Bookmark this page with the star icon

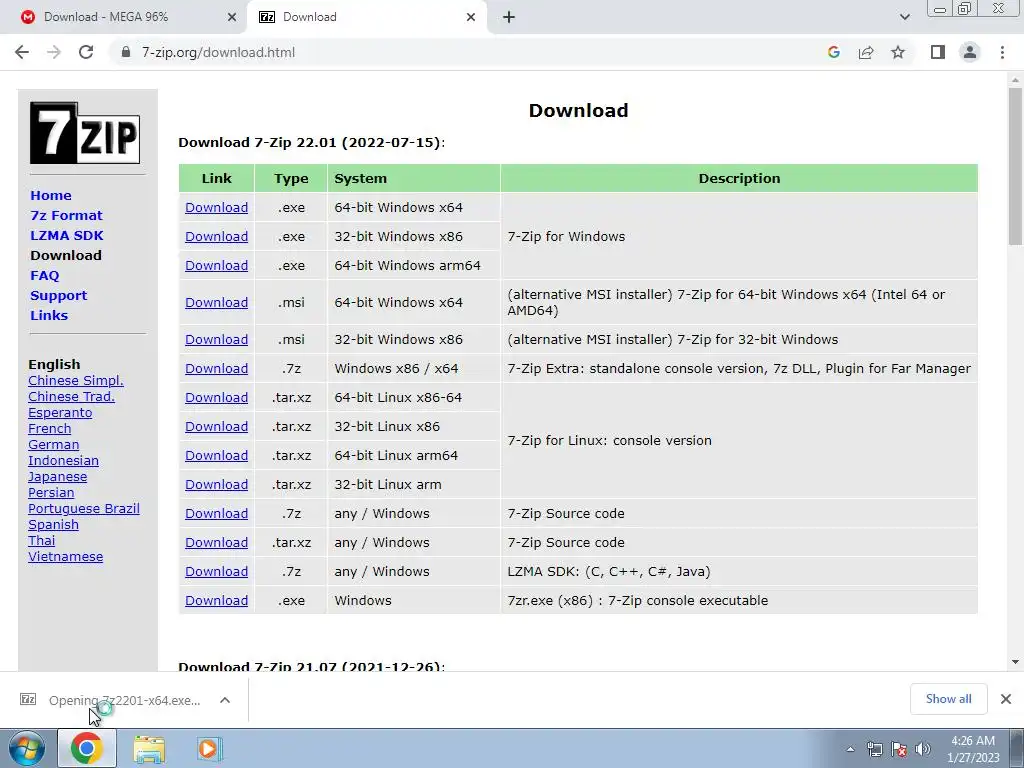coord(898,52)
